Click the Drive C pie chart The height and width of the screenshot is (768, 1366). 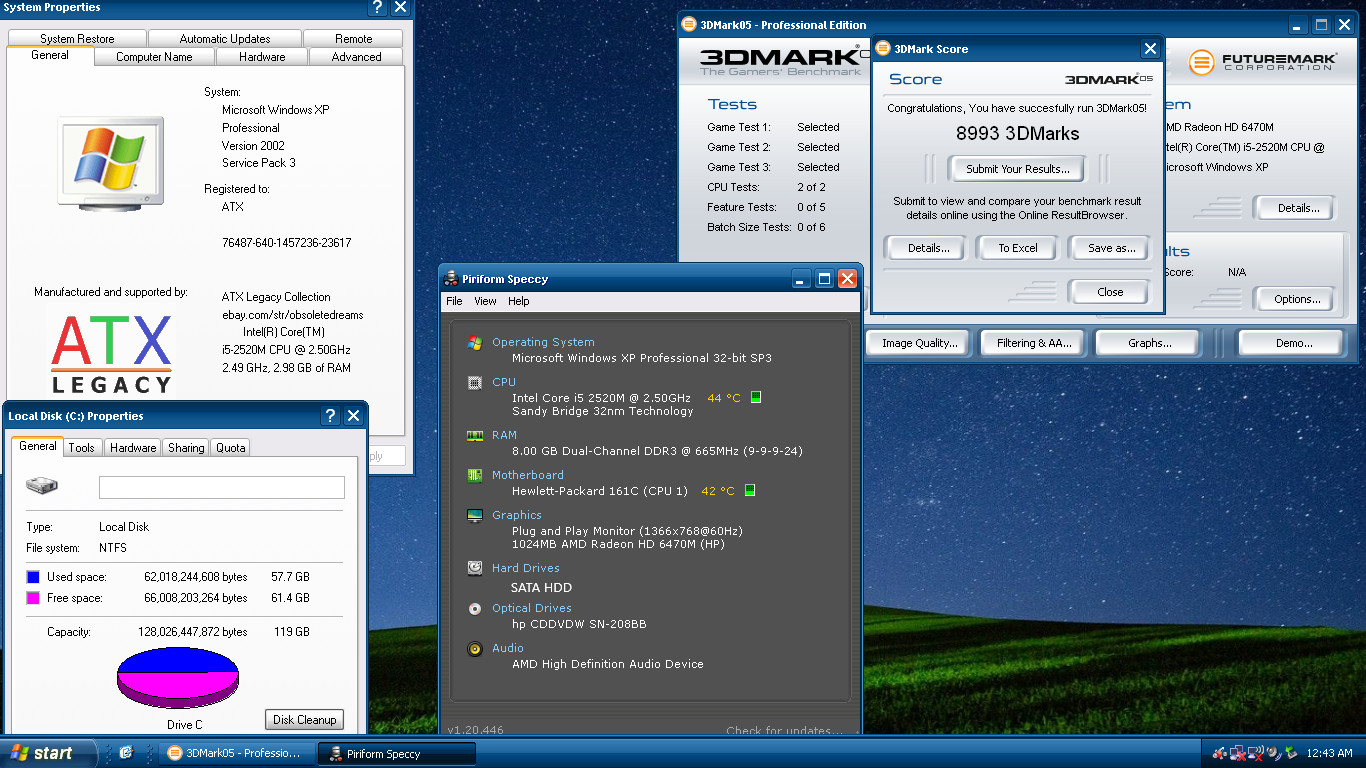point(178,678)
